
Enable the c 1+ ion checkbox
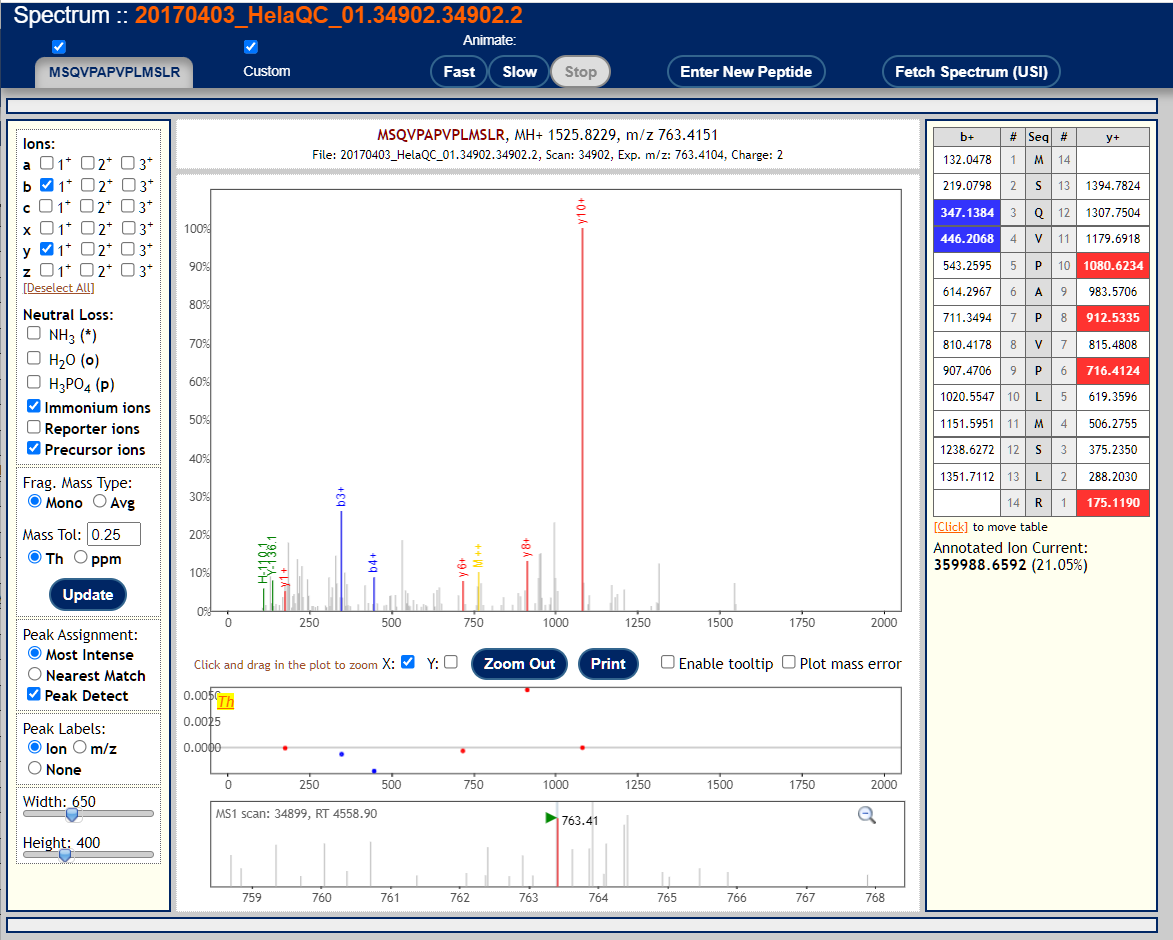pos(46,206)
